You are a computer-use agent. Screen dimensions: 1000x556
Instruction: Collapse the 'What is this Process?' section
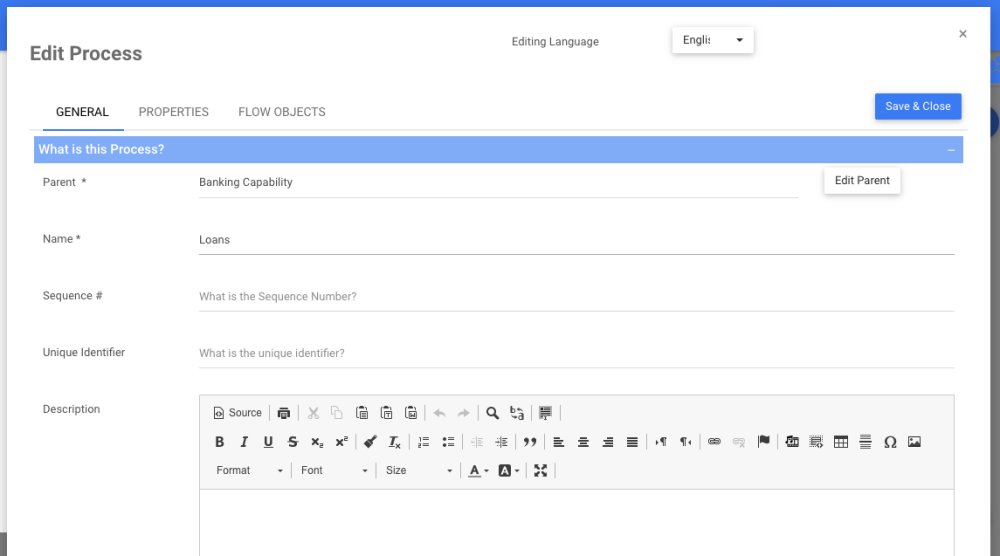click(951, 150)
